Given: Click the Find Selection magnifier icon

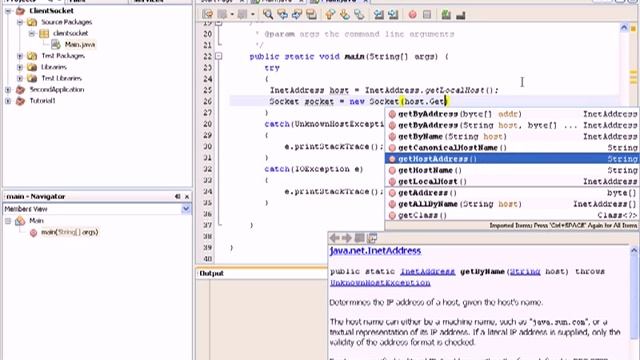Looking at the screenshot, I should coord(268,15).
